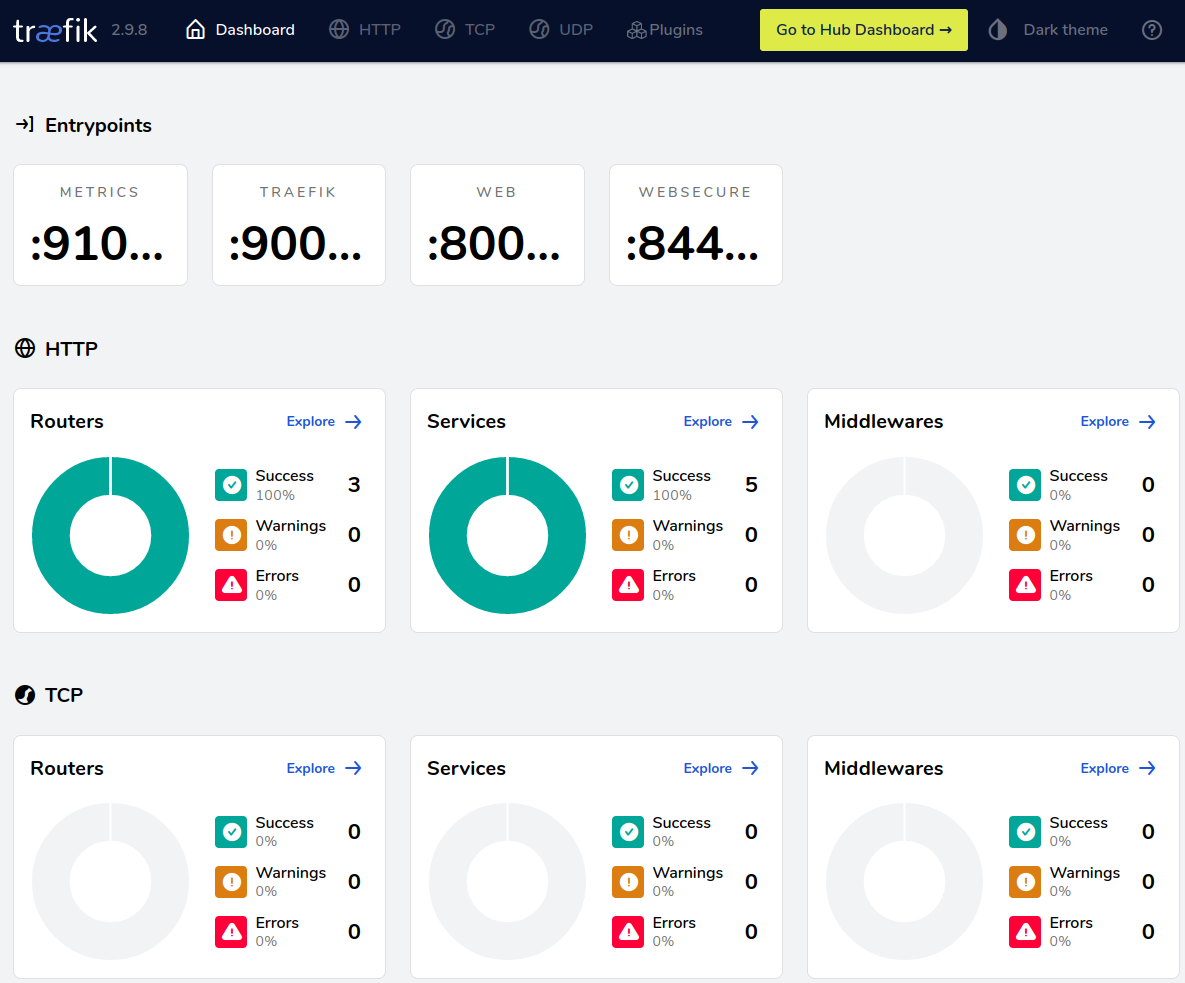The image size is (1185, 983).
Task: Explore TCP Services
Action: coord(721,768)
